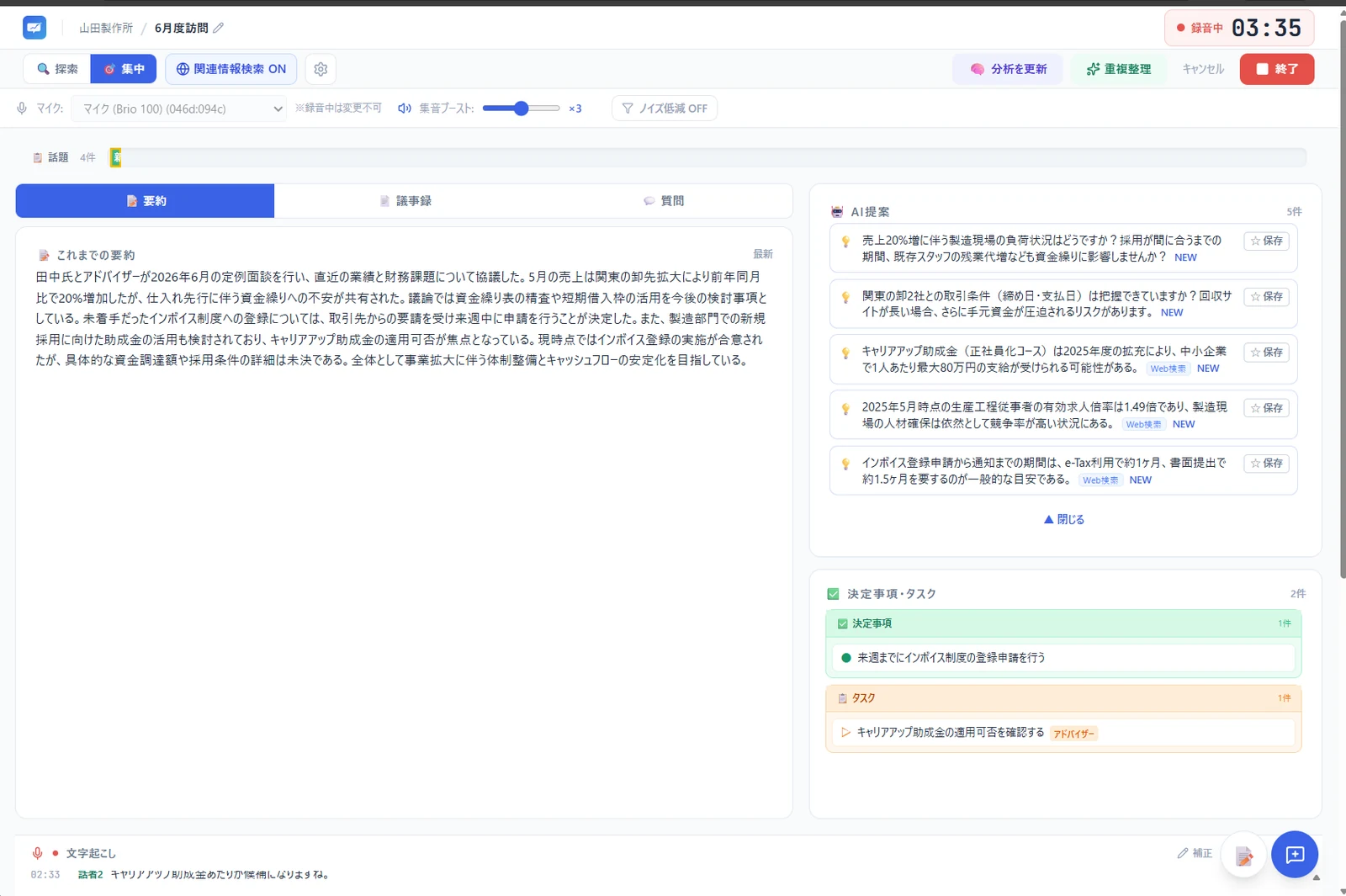Image resolution: width=1346 pixels, height=896 pixels.
Task: Click the Web検索 tag on 有効求人倍率 suggestion
Action: [x=1143, y=424]
